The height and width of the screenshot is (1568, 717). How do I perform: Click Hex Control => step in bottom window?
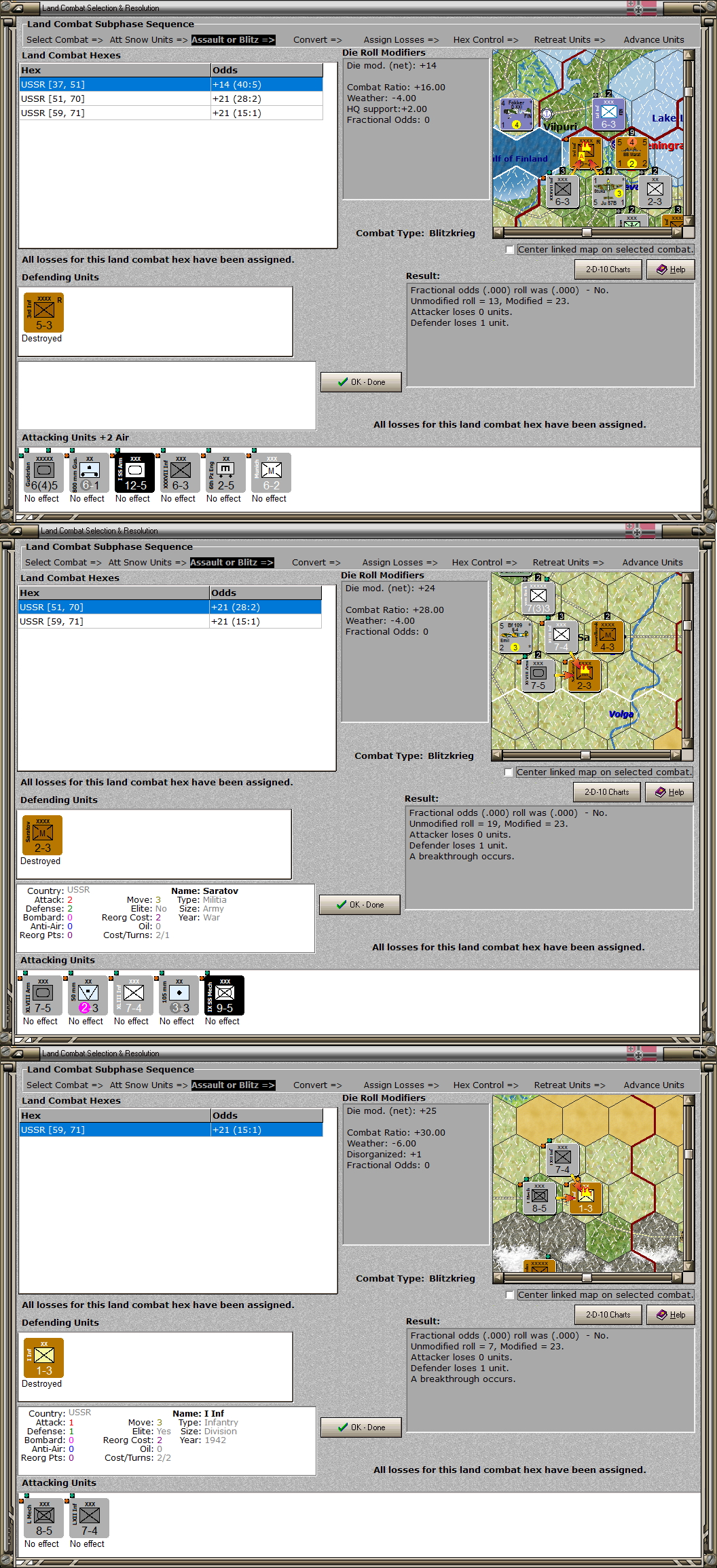click(x=485, y=1085)
